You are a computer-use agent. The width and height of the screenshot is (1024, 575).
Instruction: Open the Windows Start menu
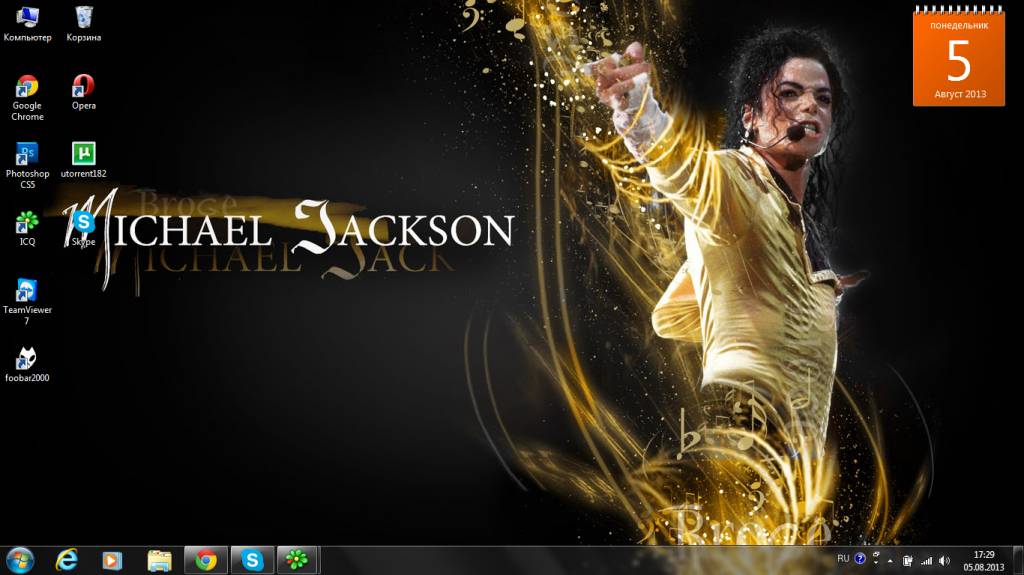pos(19,560)
